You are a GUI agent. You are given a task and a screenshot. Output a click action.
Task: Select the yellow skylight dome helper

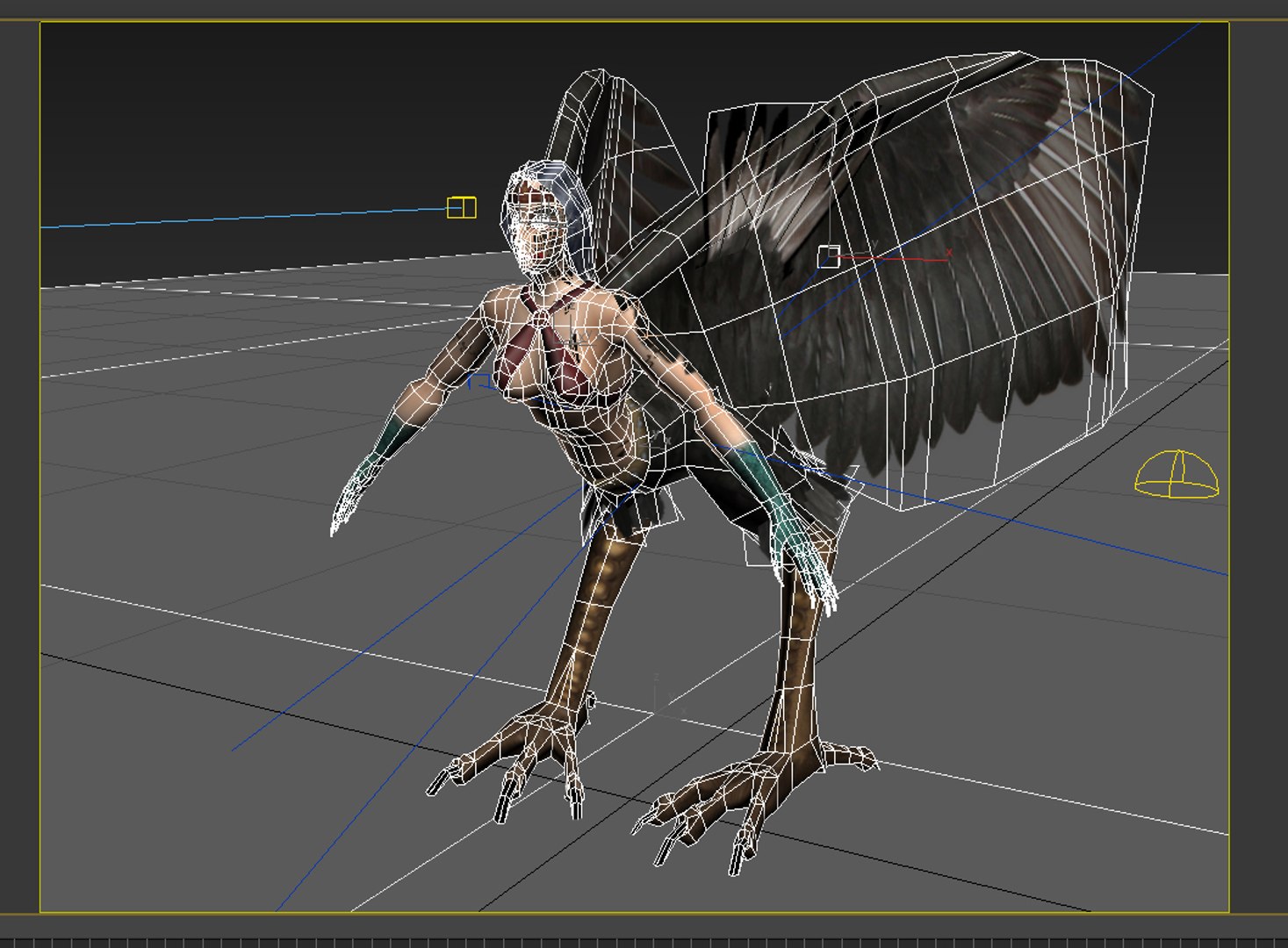click(1176, 474)
